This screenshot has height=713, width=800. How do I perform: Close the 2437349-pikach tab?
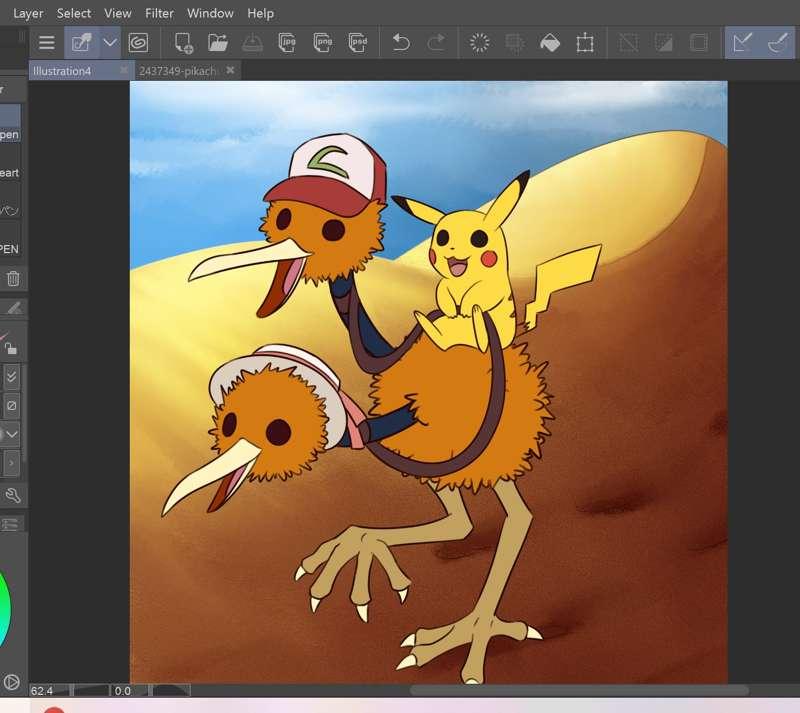230,70
